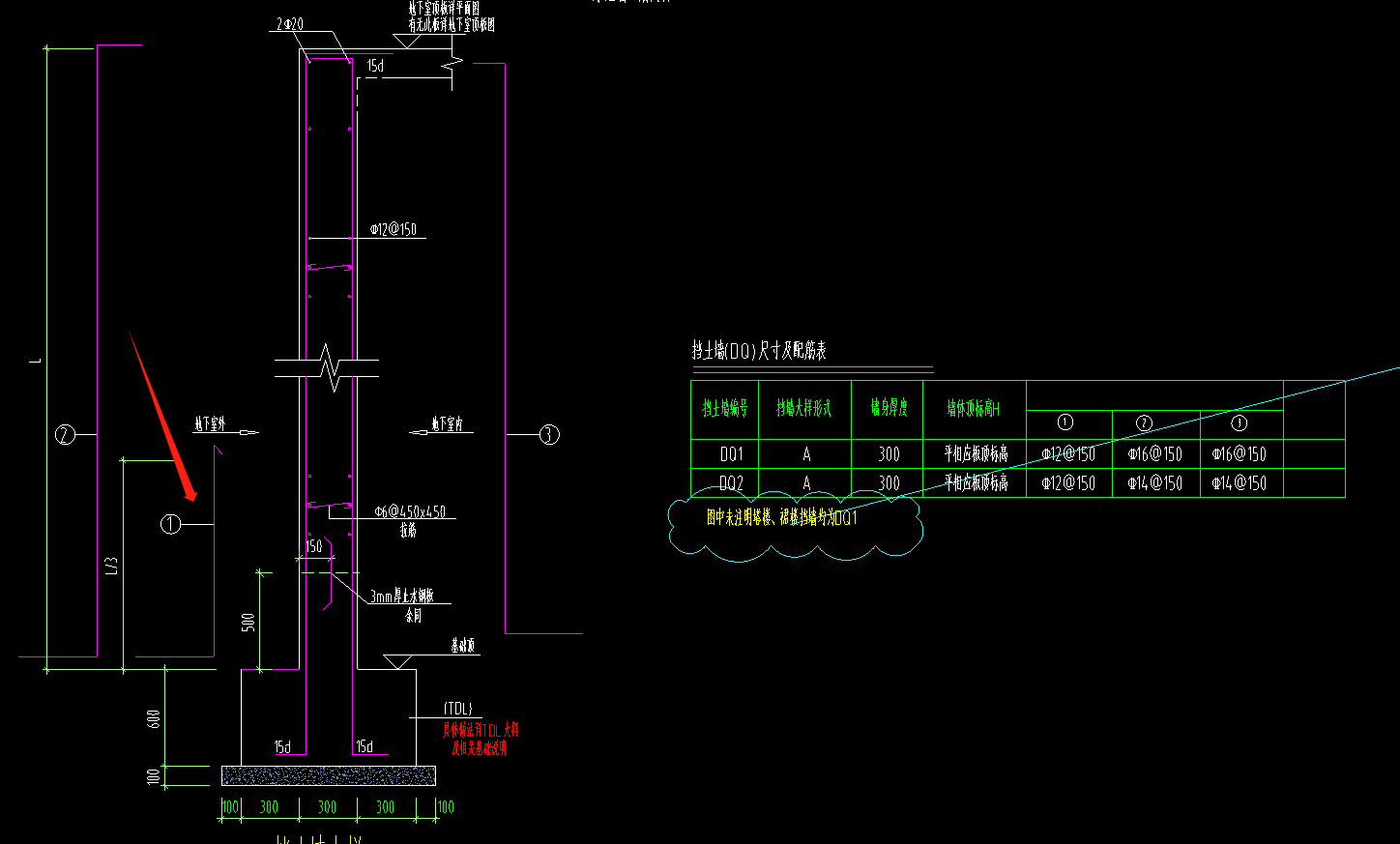Select Φ12@150 in the DQ2 table row
The height and width of the screenshot is (844, 1400).
(1068, 483)
